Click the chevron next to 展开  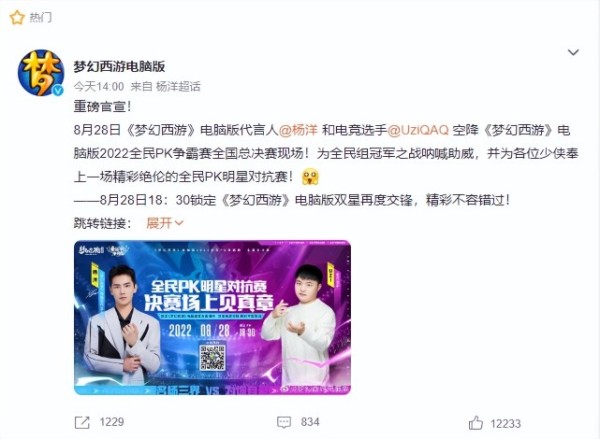179,223
